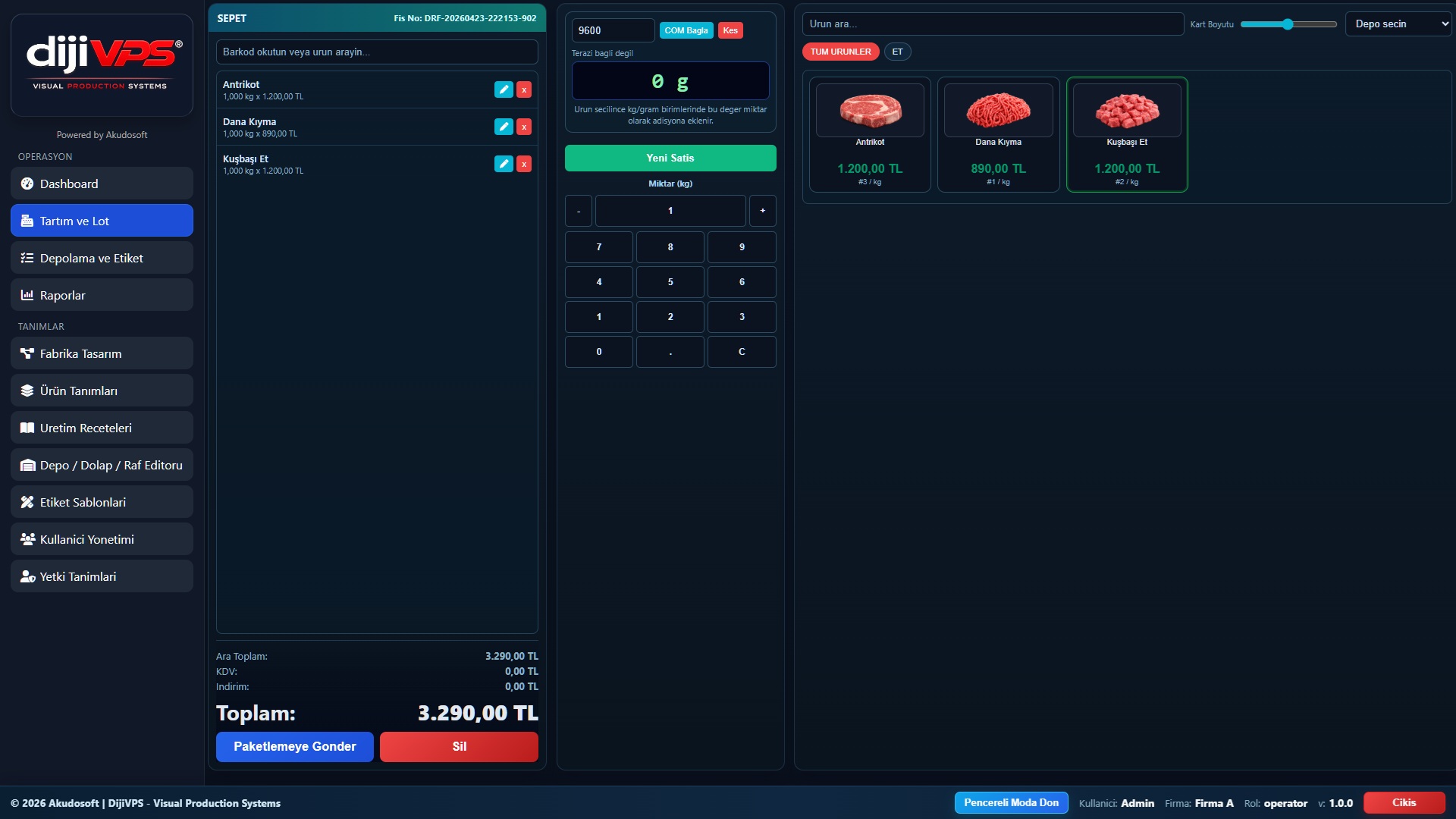Click the Tartım ve Lot scale icon
Image resolution: width=1456 pixels, height=819 pixels.
coord(27,221)
